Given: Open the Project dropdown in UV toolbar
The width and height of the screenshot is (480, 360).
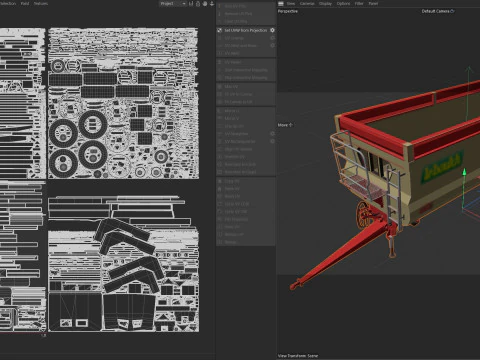Looking at the screenshot, I should point(173,4).
